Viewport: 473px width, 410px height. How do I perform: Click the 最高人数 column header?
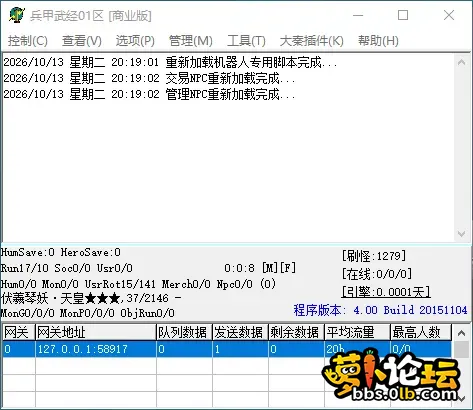point(421,332)
